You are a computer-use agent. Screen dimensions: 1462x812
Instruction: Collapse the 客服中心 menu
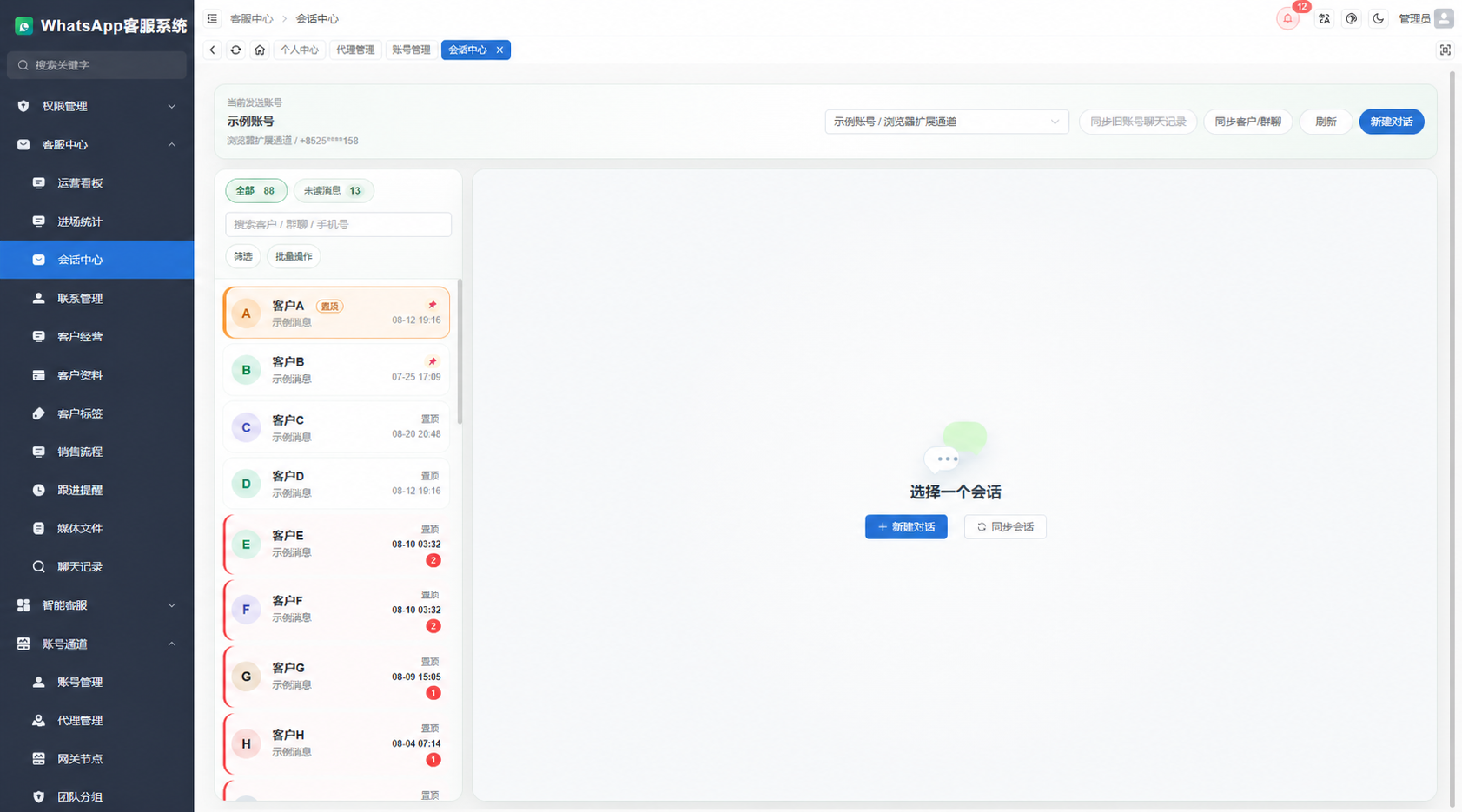96,144
